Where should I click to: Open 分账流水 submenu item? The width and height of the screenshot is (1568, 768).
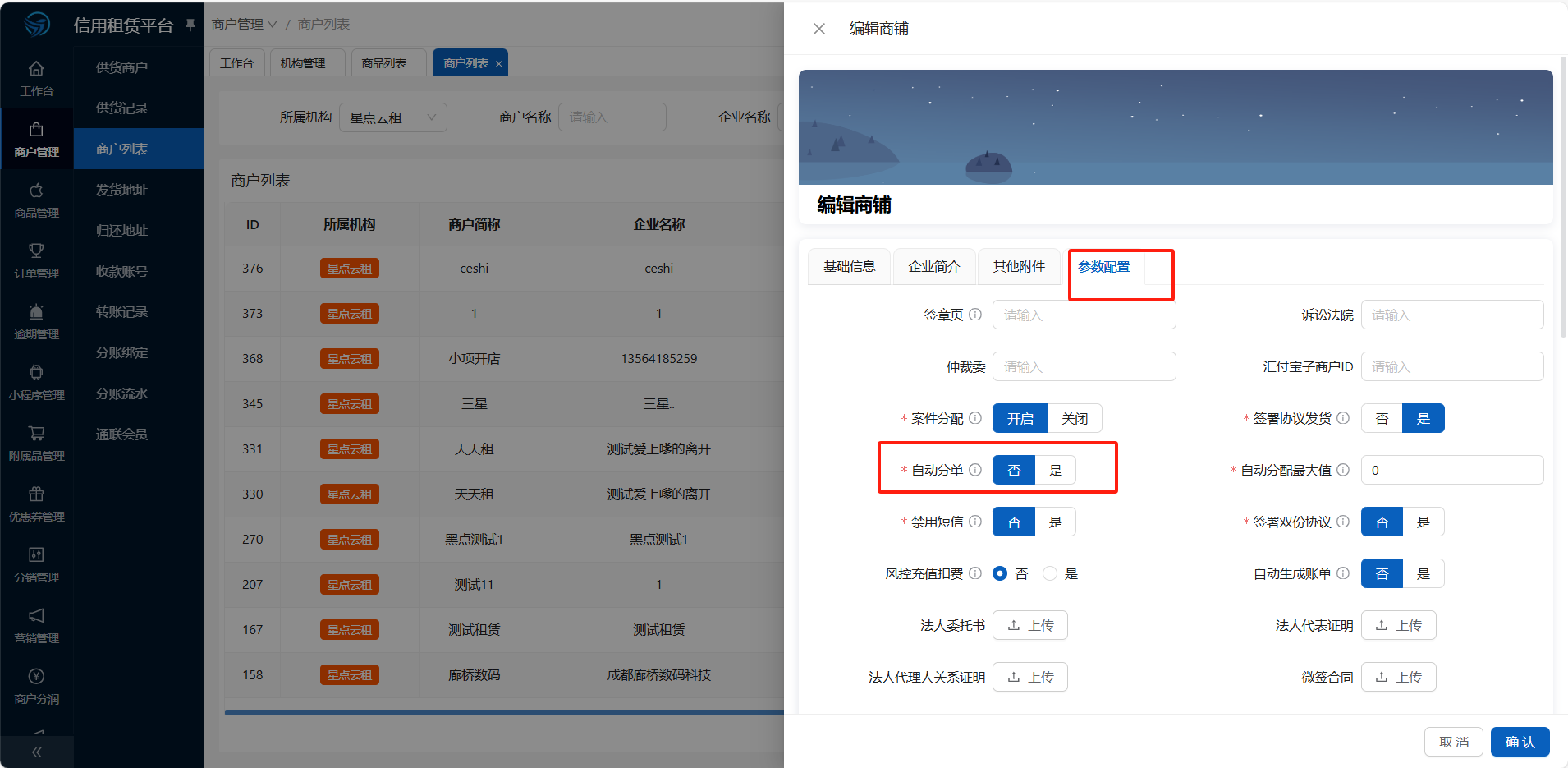tap(121, 393)
